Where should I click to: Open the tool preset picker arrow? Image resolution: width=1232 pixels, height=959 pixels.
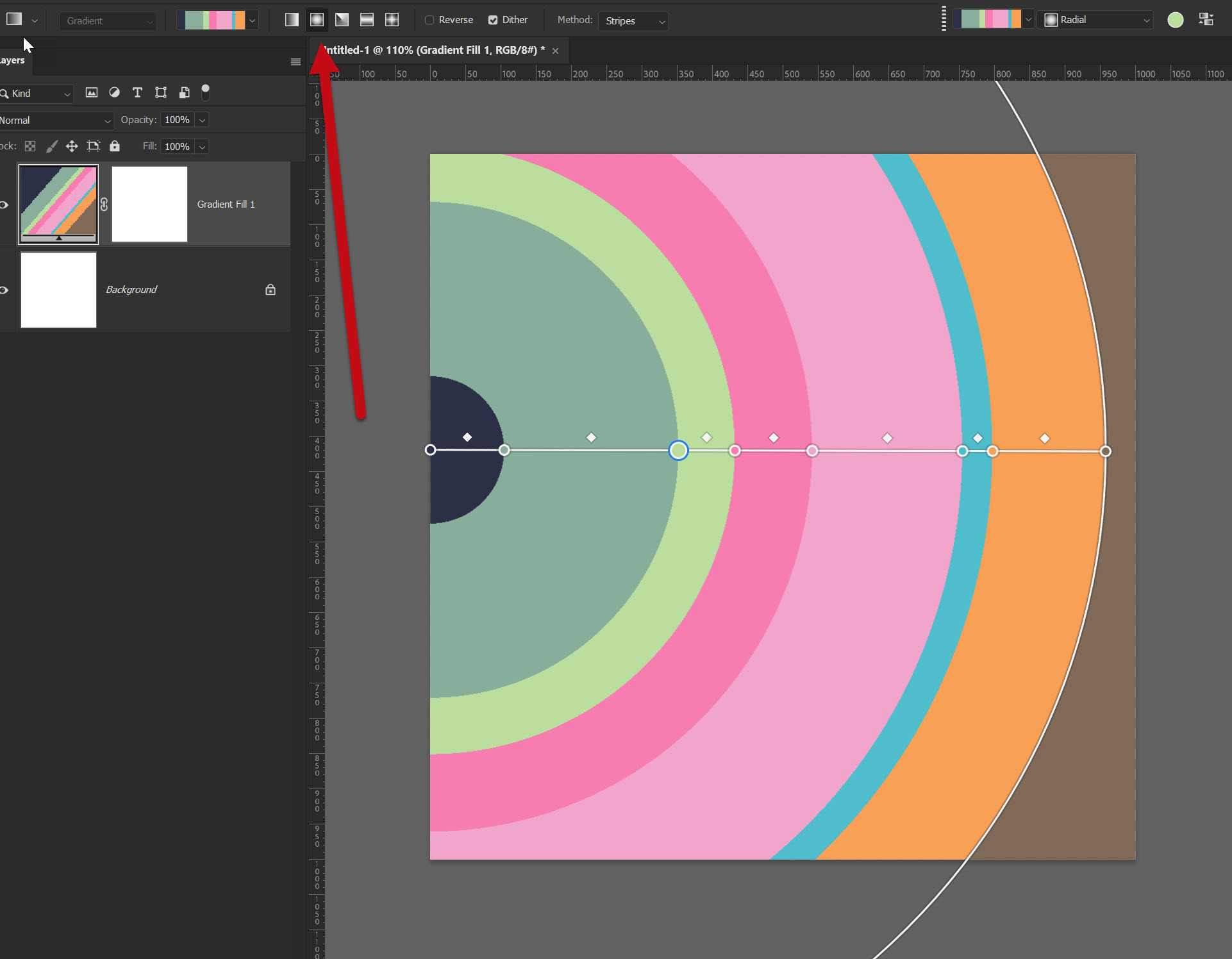tap(35, 21)
